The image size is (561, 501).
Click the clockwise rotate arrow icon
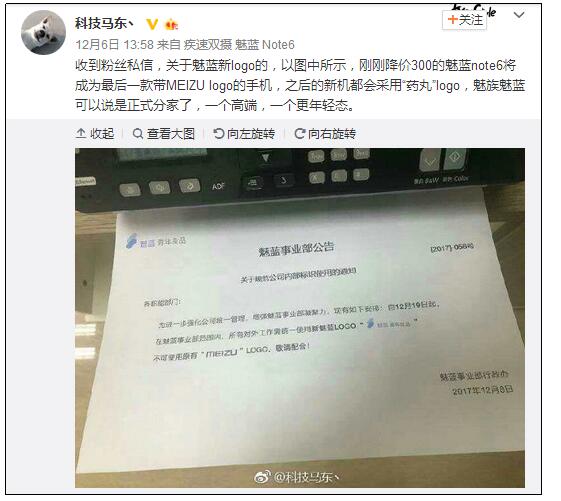(299, 133)
